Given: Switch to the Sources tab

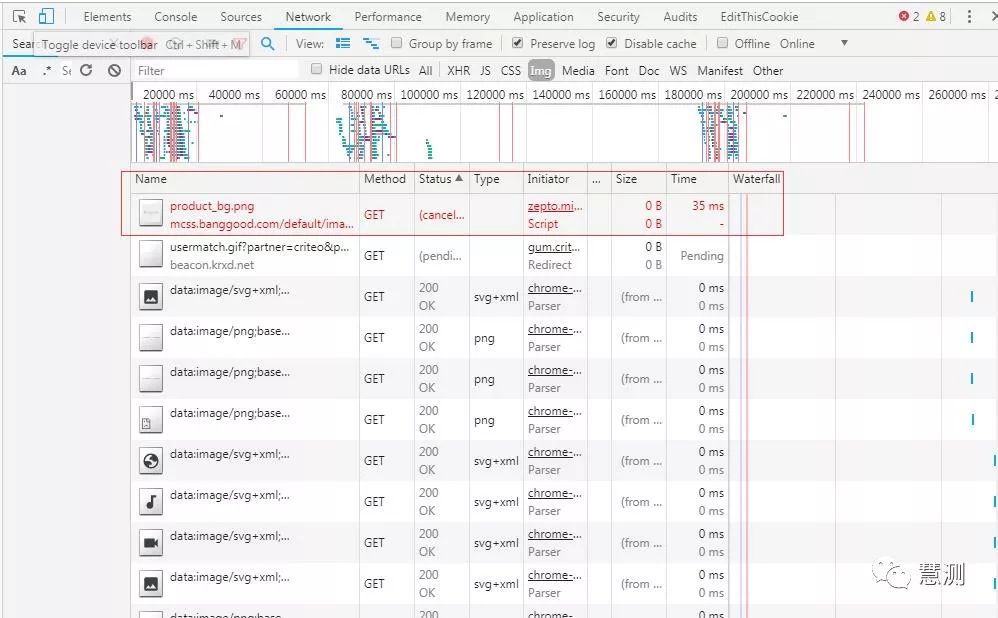Looking at the screenshot, I should [241, 17].
